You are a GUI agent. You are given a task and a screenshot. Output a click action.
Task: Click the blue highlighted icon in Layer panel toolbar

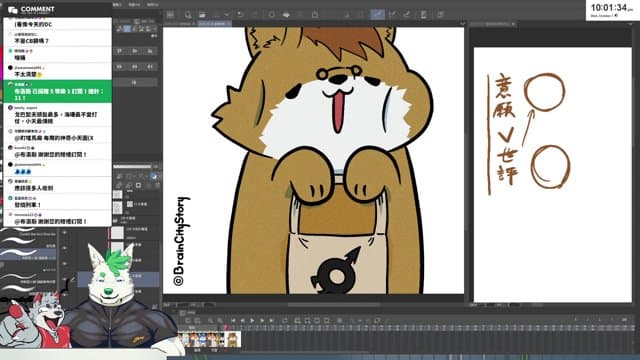click(154, 176)
